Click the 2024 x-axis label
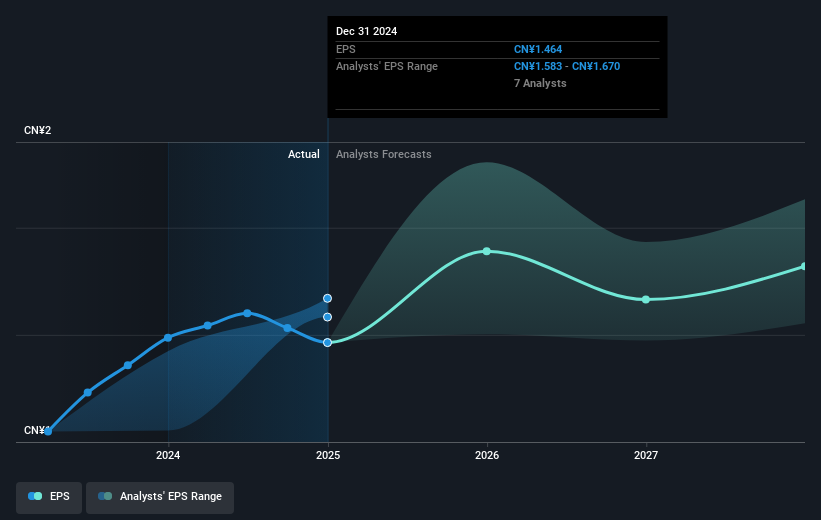821x520 pixels. tap(168, 456)
